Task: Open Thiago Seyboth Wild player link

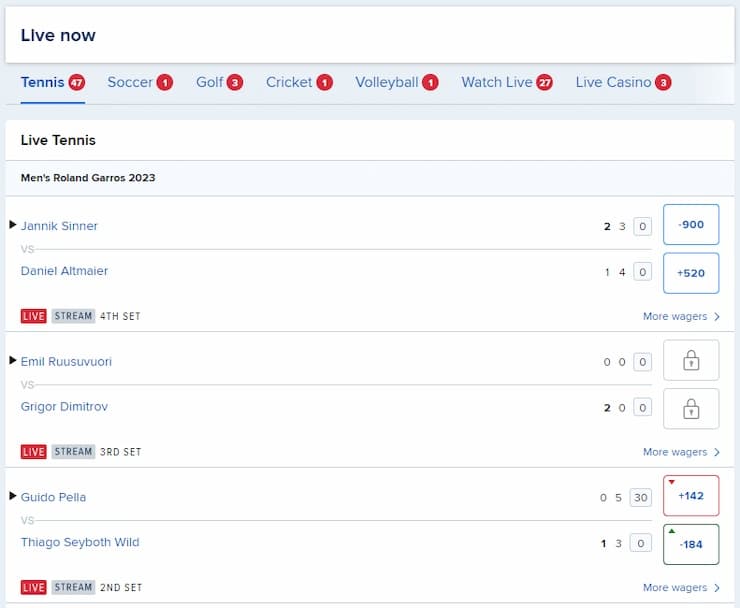Action: click(80, 542)
